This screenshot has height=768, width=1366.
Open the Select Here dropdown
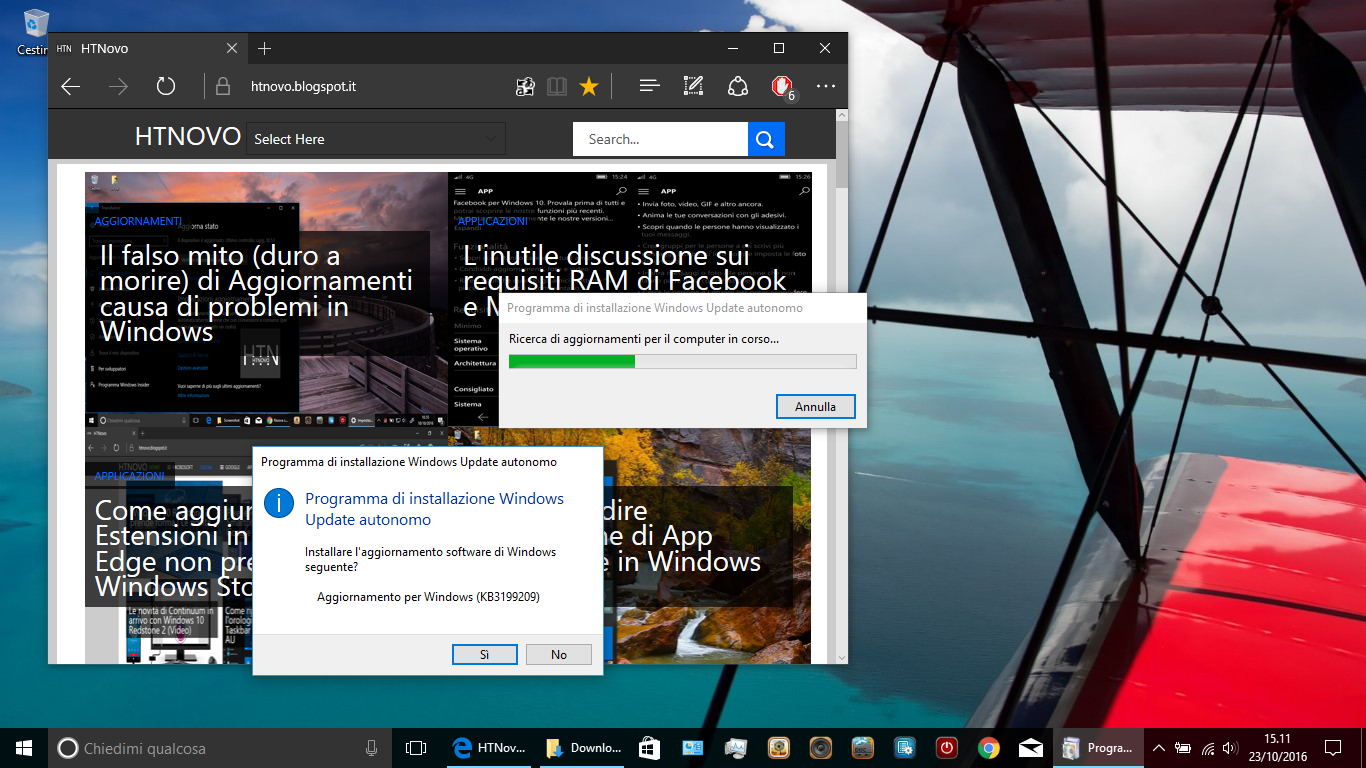376,139
